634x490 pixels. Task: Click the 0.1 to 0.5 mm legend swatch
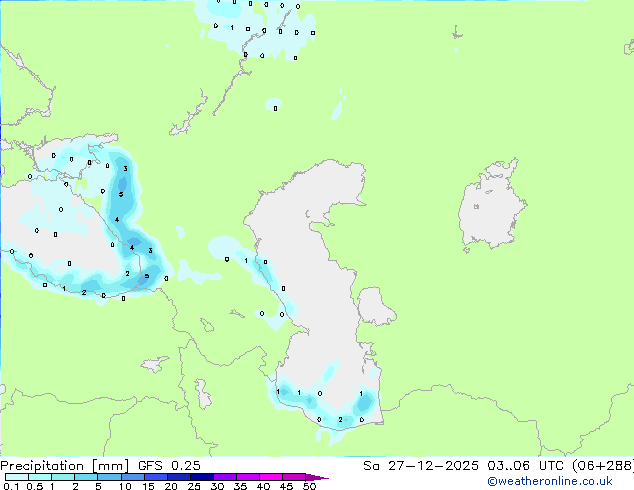pyautogui.click(x=17, y=477)
